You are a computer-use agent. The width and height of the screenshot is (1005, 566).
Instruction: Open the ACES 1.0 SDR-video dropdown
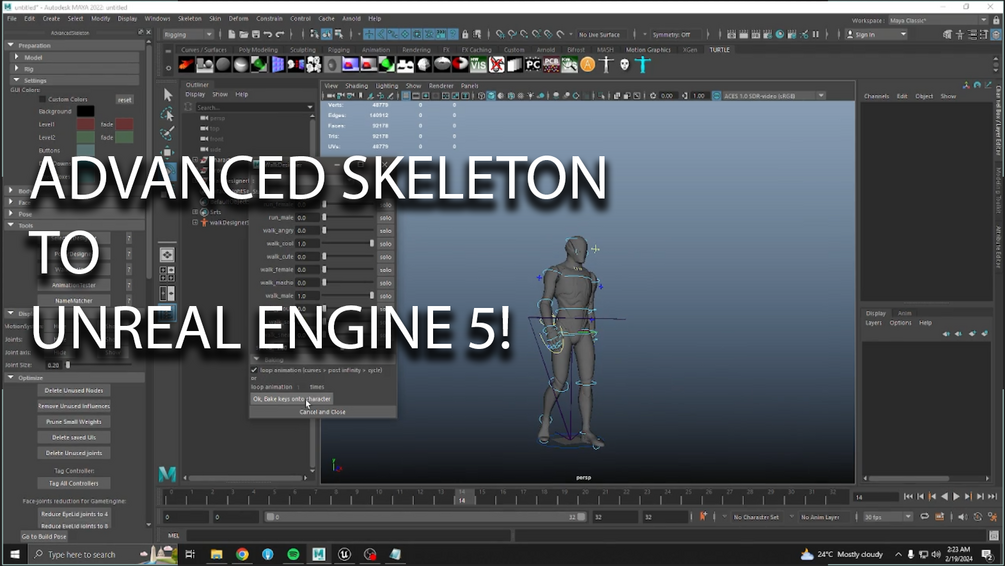773,96
